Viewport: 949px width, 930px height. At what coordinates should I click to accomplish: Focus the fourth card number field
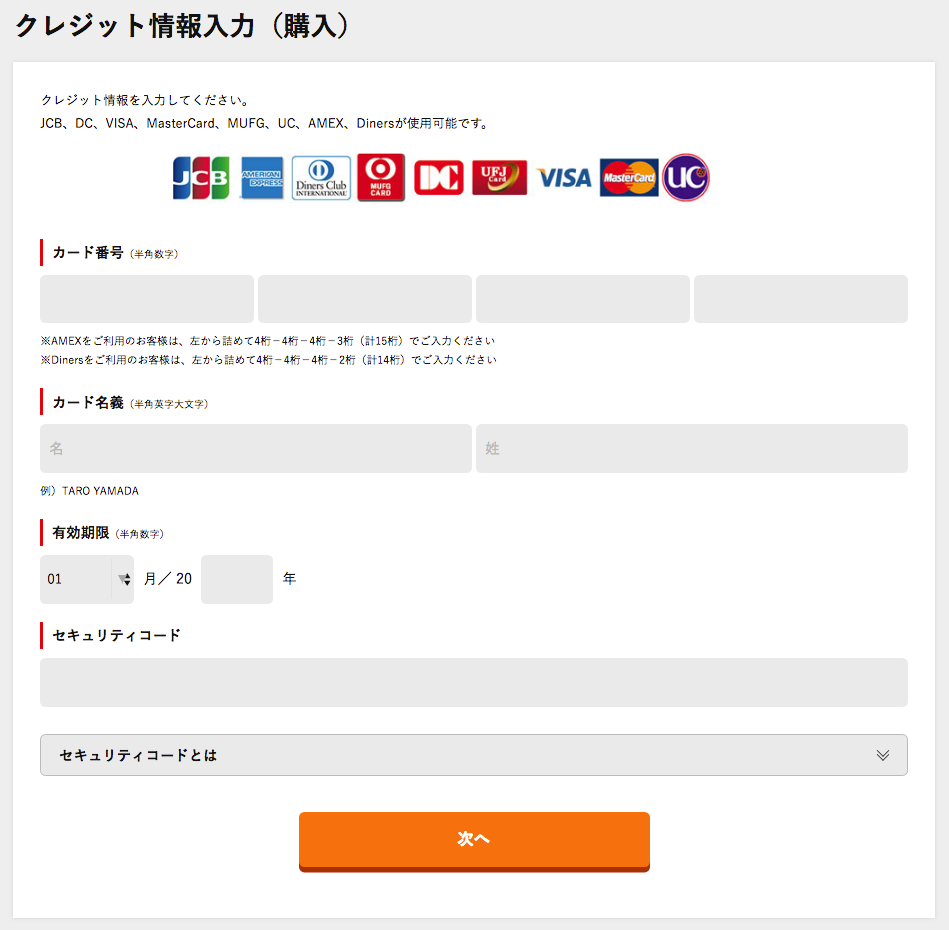click(x=801, y=299)
